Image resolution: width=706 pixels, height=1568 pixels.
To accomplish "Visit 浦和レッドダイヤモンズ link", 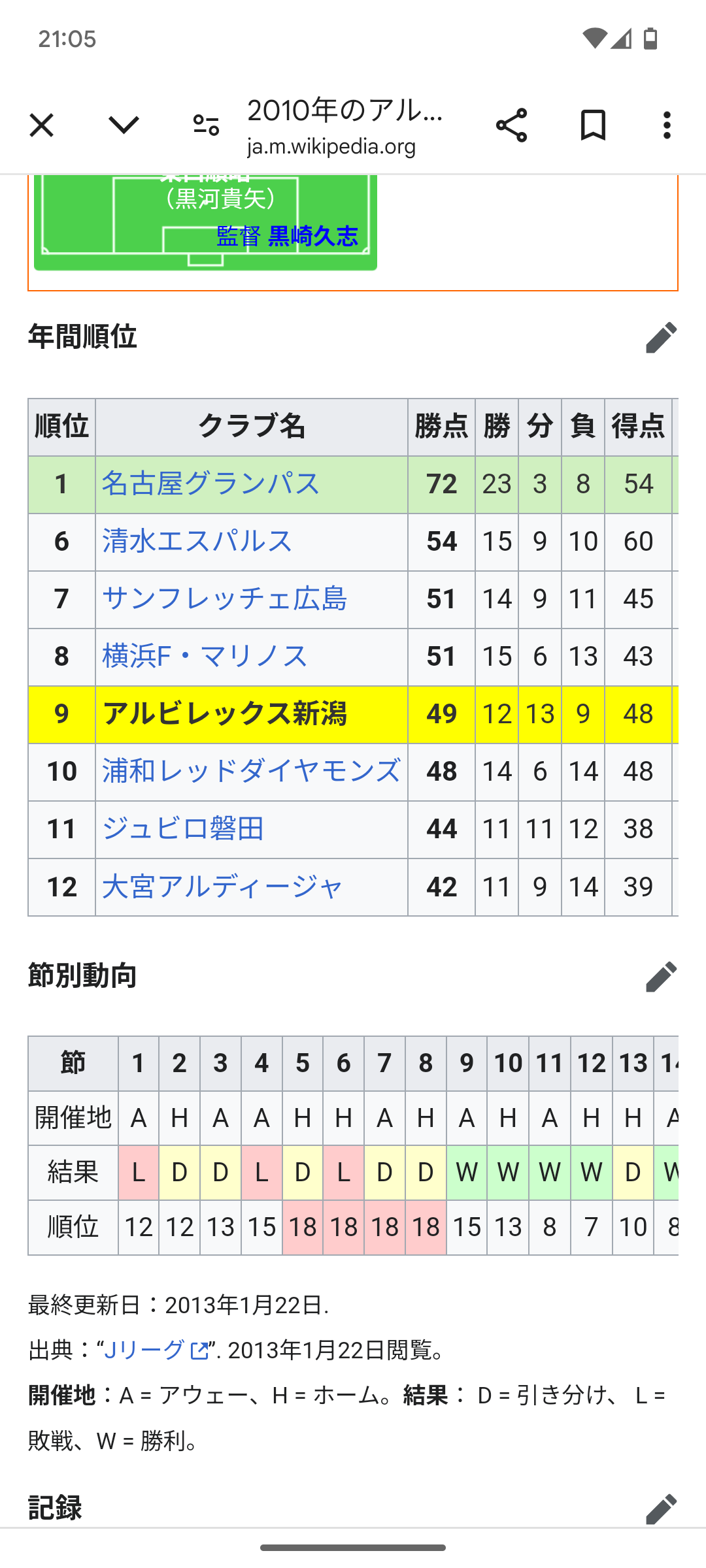I will (251, 772).
